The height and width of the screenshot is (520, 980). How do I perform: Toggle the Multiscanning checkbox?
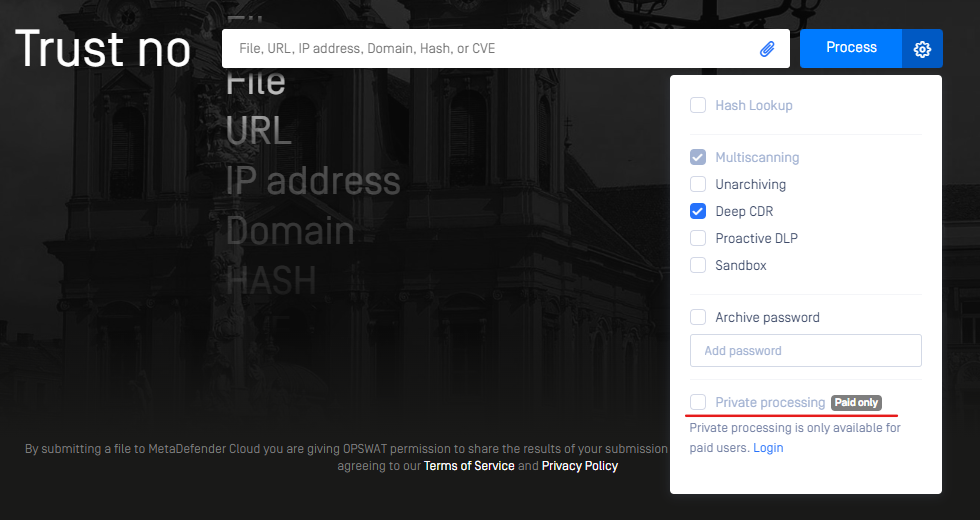[x=698, y=157]
